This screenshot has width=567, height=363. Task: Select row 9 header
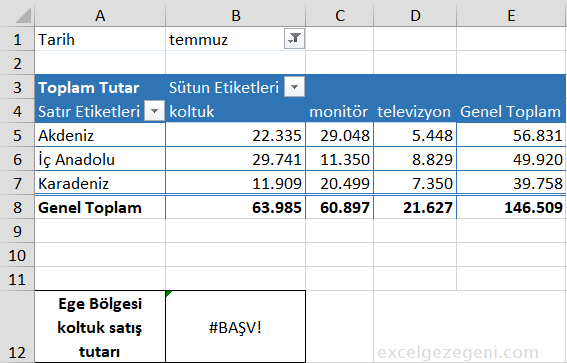17,231
